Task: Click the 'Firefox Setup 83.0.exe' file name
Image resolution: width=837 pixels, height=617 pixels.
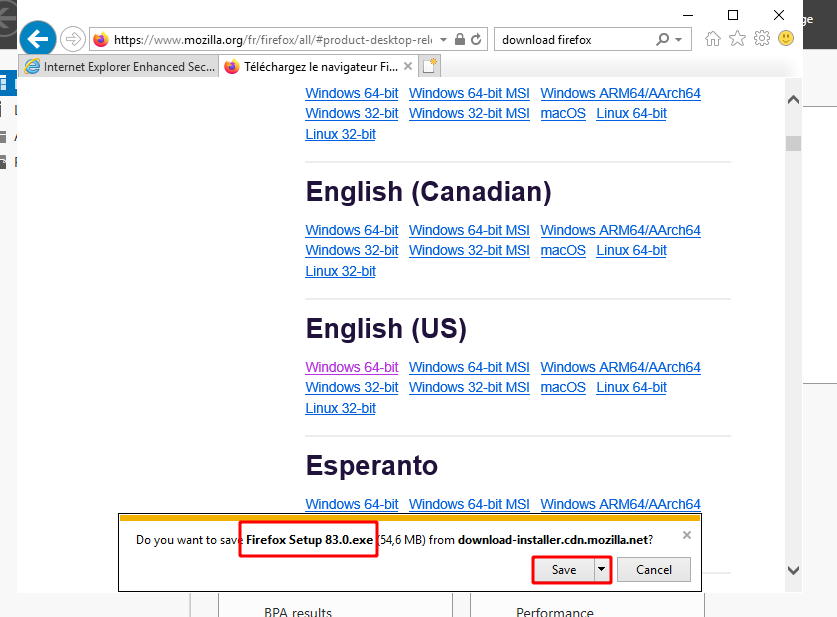Action: coord(310,540)
